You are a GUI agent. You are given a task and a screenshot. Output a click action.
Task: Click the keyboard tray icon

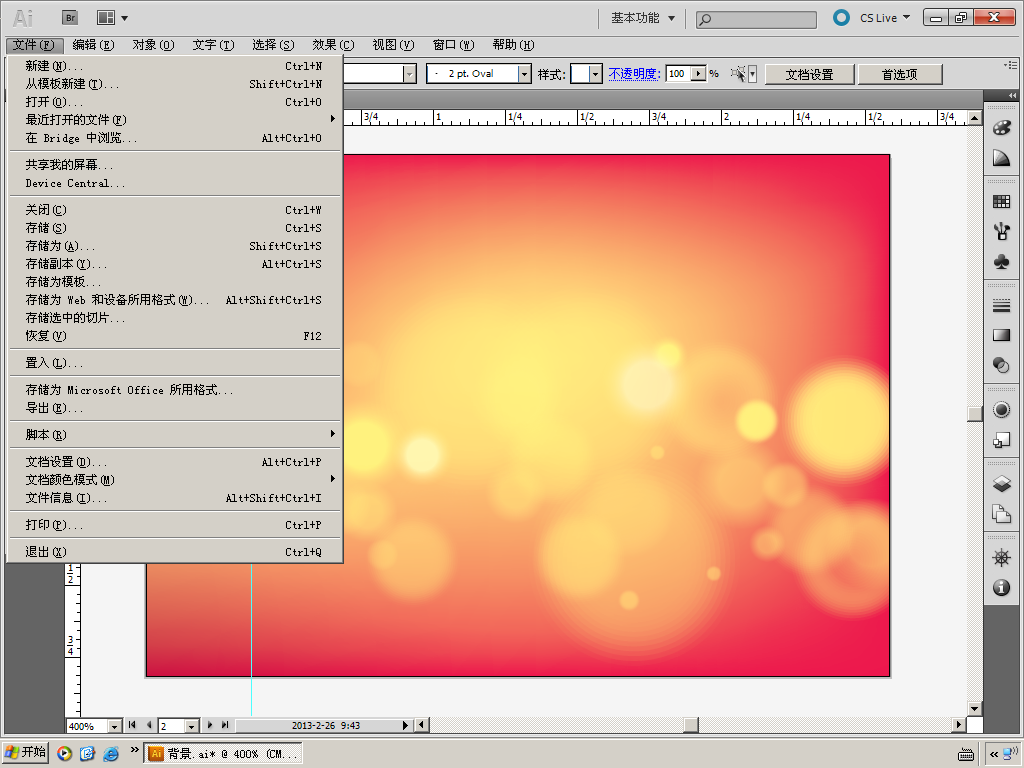[966, 755]
